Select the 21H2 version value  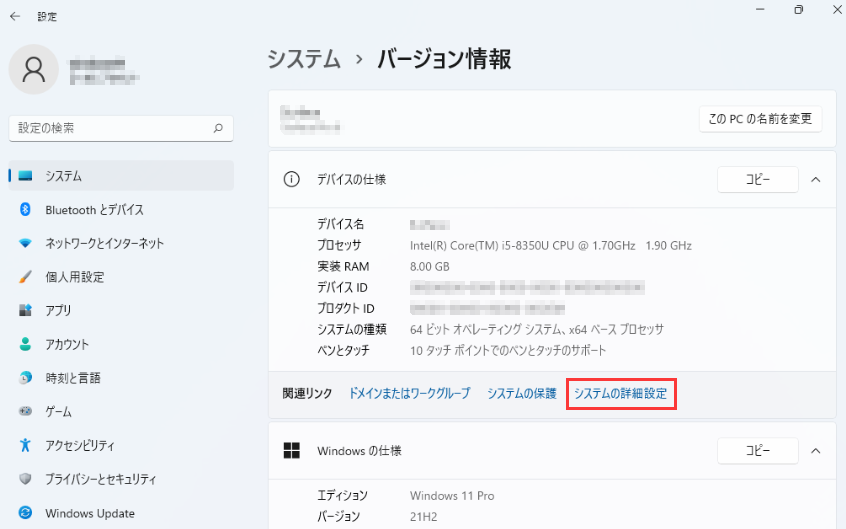pyautogui.click(x=424, y=517)
